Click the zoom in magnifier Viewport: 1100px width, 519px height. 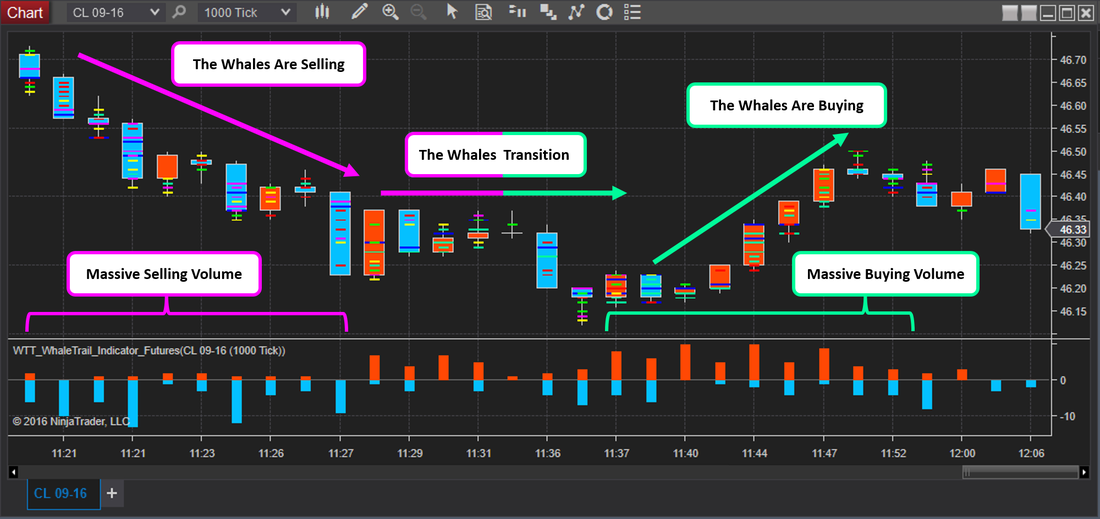(390, 12)
